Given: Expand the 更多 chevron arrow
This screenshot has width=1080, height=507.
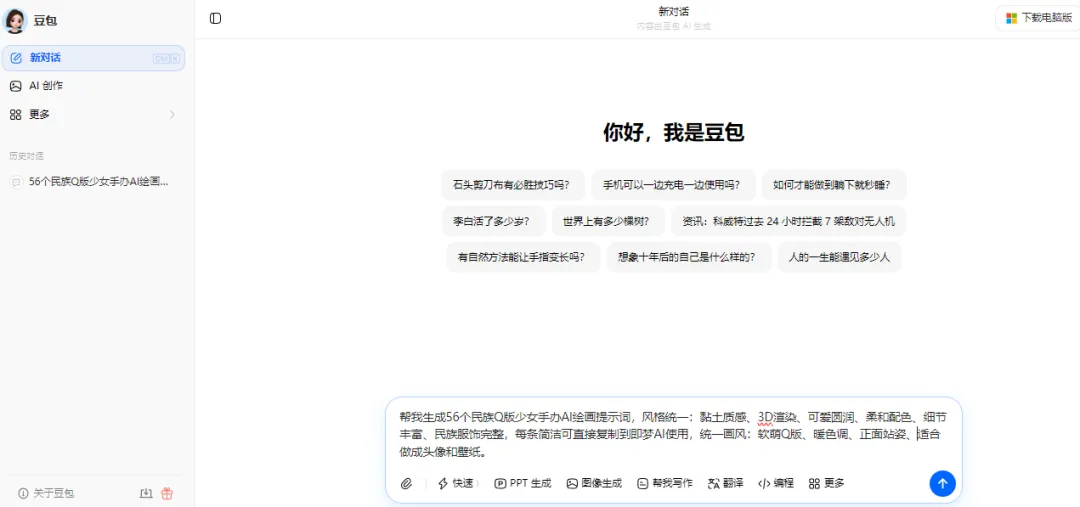Looking at the screenshot, I should tap(172, 114).
